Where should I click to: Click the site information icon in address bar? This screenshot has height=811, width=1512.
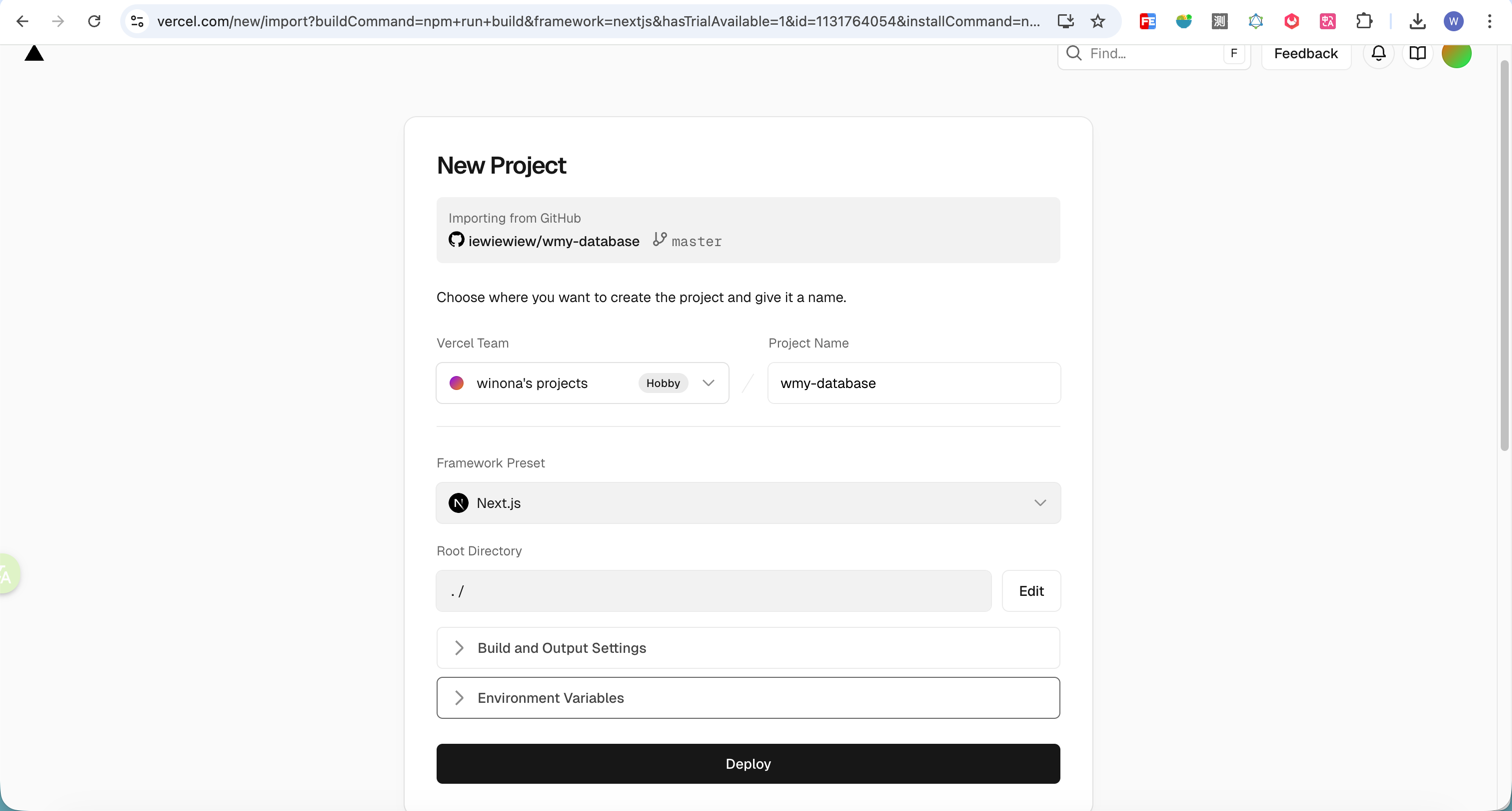click(138, 21)
